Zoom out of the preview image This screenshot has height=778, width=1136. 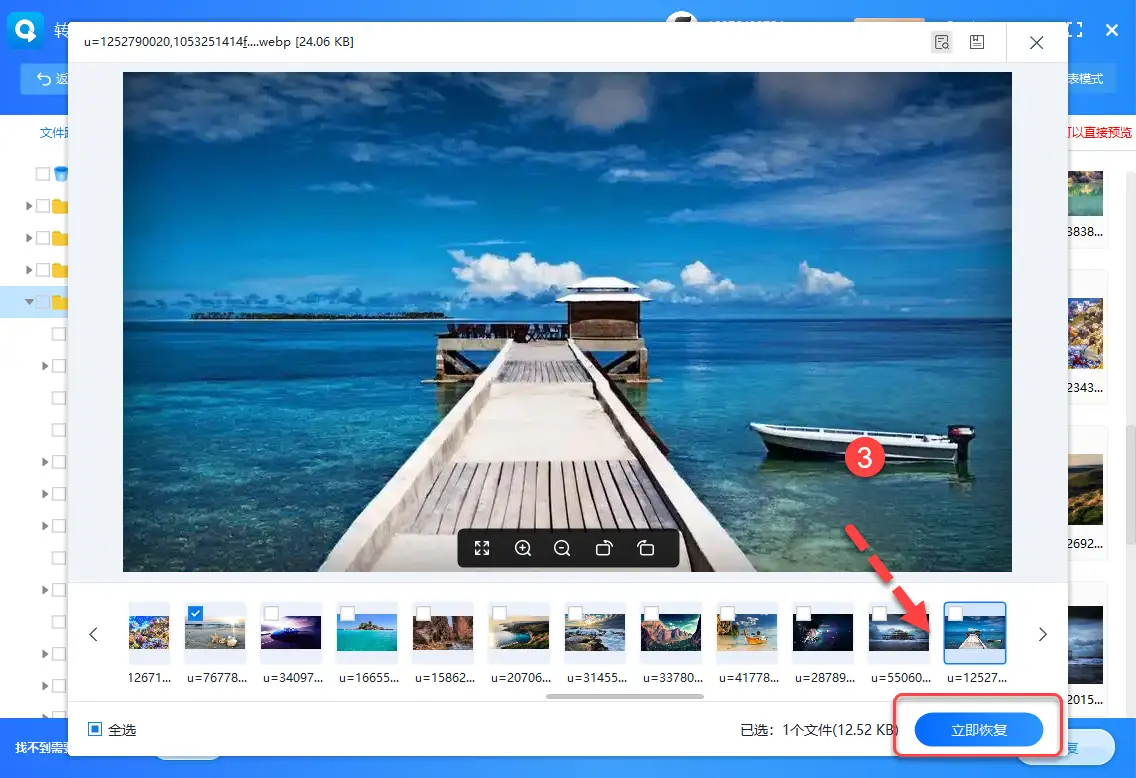coord(562,548)
